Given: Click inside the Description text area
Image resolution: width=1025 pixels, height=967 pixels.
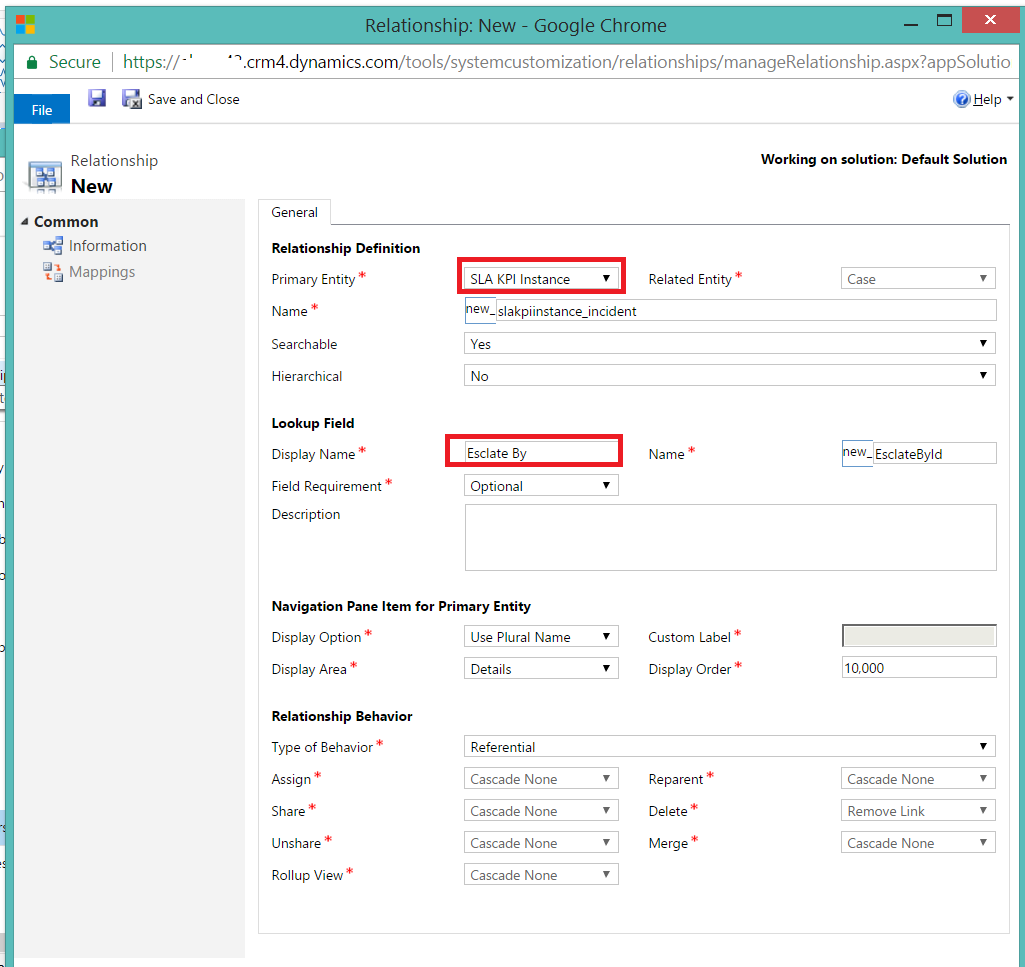Looking at the screenshot, I should 730,537.
